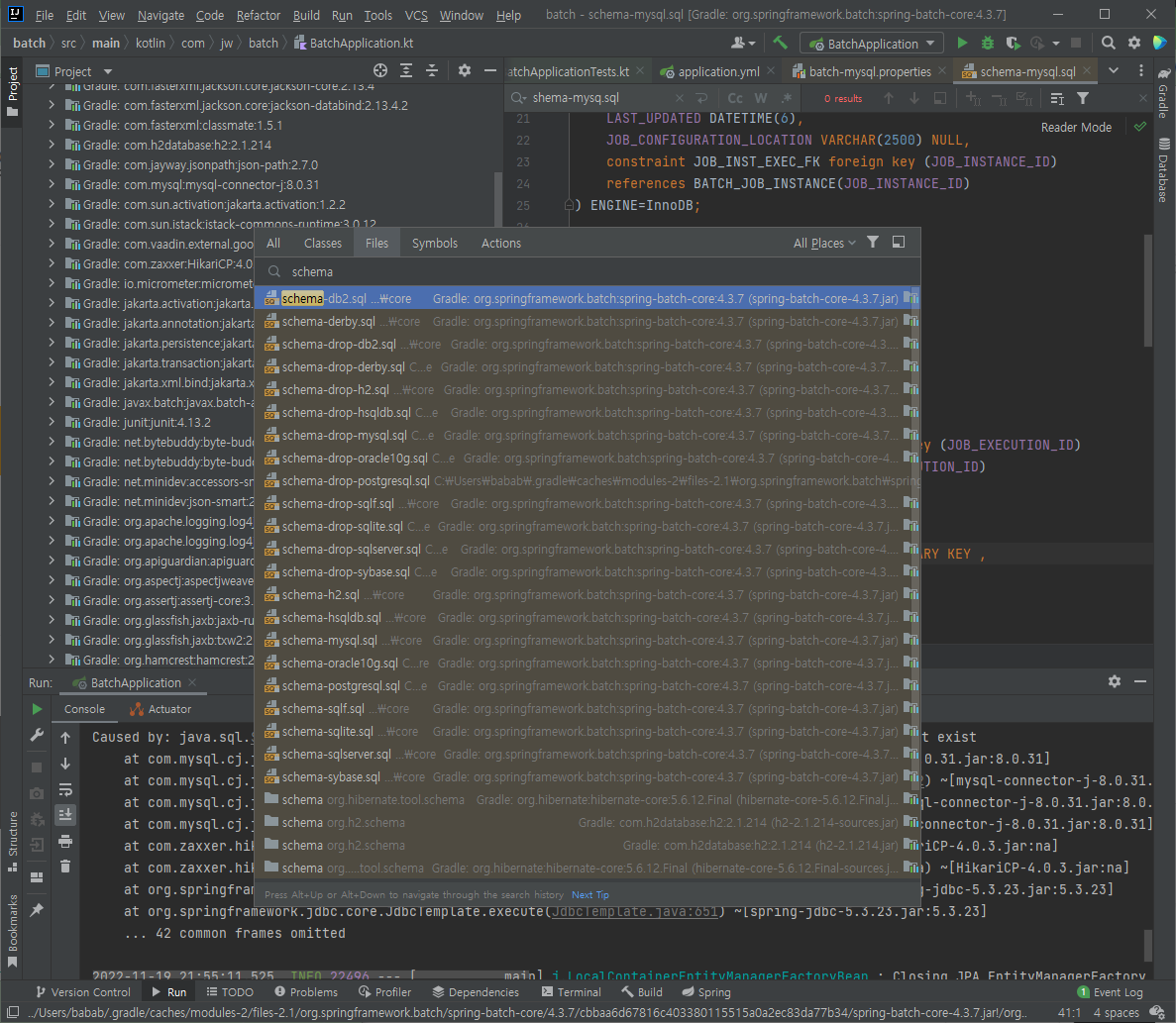Expand Gradle: junit:junit:4.13.2 node
Image resolution: width=1176 pixels, height=1023 pixels.
pos(51,422)
